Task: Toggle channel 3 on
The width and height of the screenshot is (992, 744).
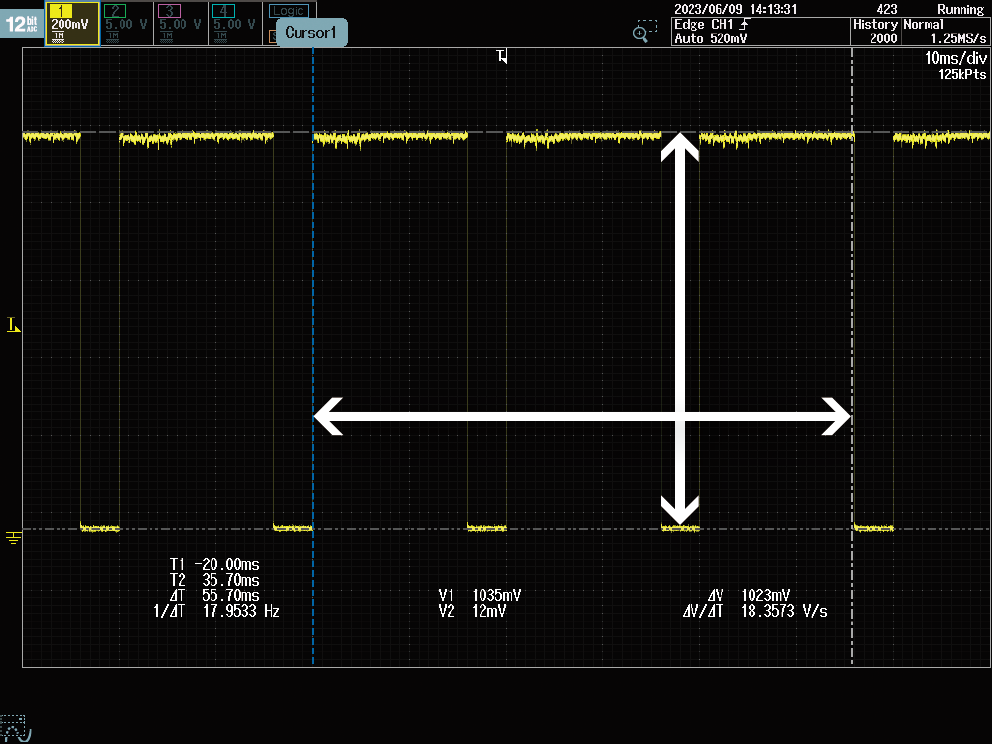Action: coord(181,23)
